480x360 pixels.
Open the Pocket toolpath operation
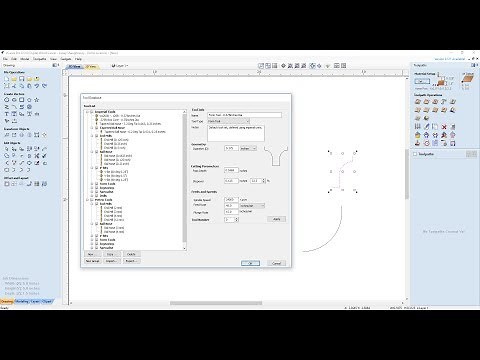[x=426, y=101]
